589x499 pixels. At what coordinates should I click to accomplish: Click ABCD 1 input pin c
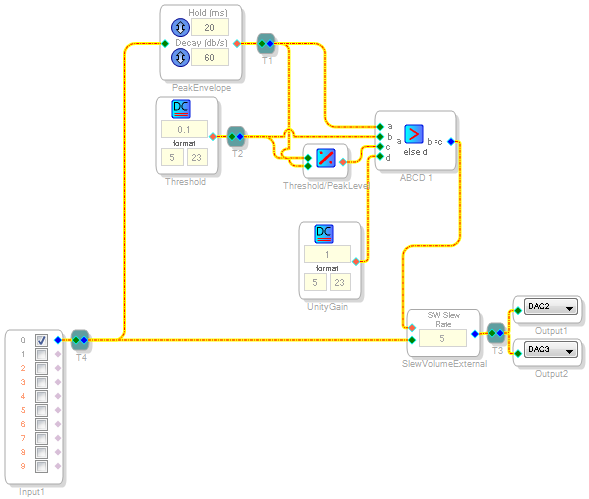[x=380, y=147]
